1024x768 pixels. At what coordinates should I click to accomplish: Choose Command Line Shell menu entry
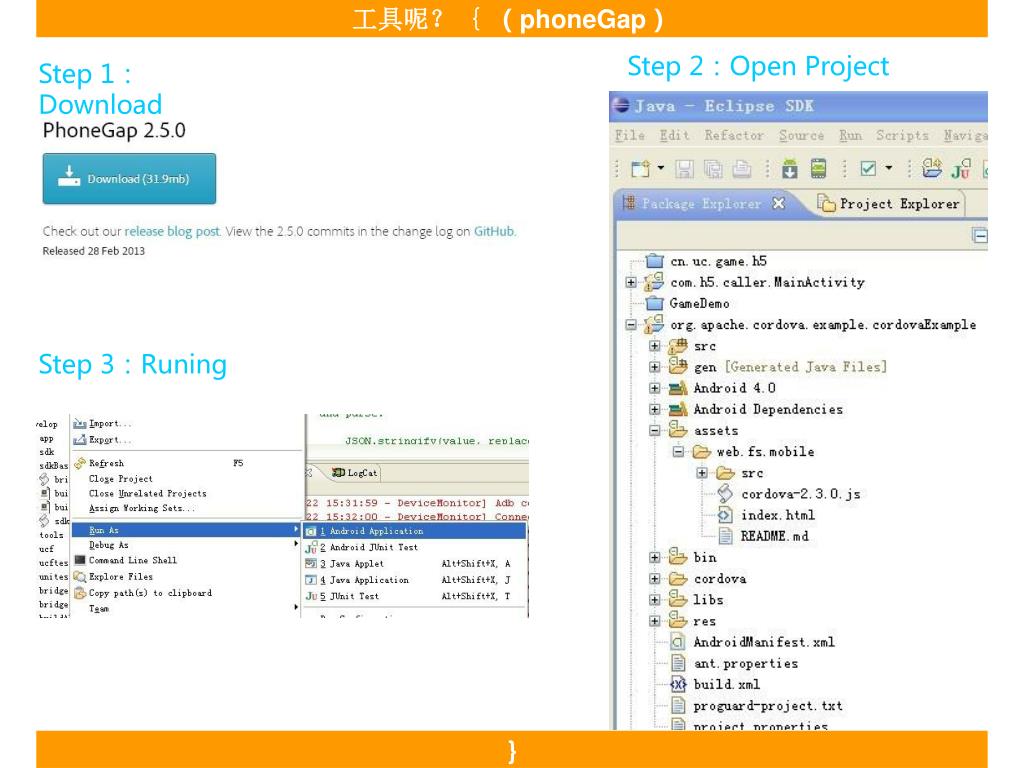(133, 560)
